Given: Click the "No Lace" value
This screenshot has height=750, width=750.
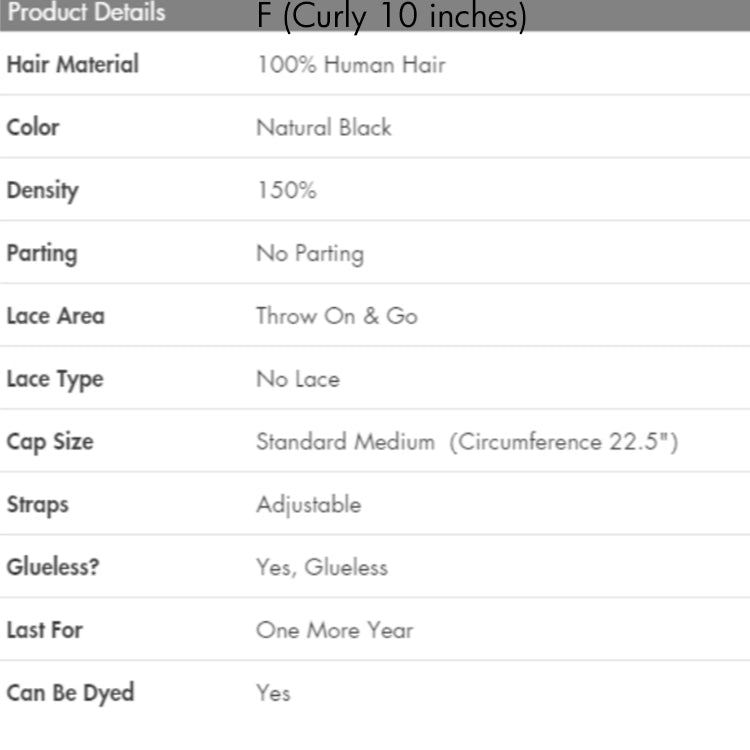Looking at the screenshot, I should (x=298, y=379).
